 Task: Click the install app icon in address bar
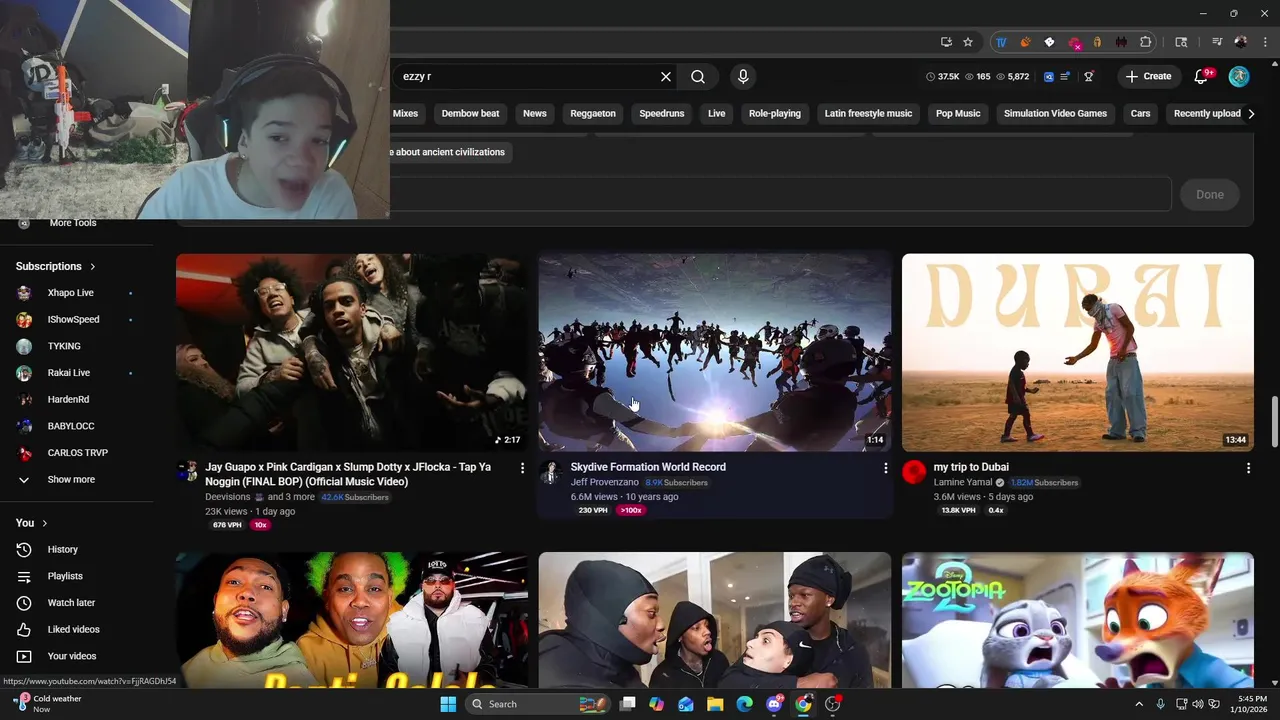coord(946,42)
